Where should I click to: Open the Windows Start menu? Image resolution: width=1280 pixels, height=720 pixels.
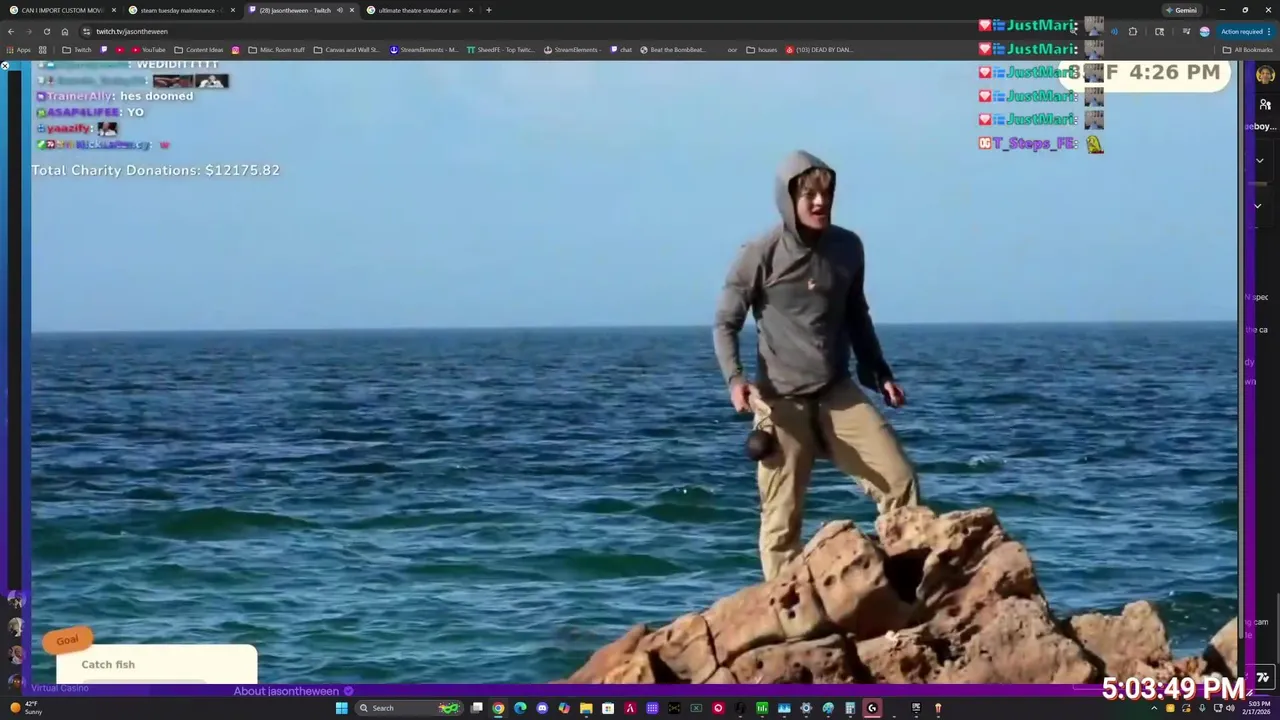coord(341,708)
